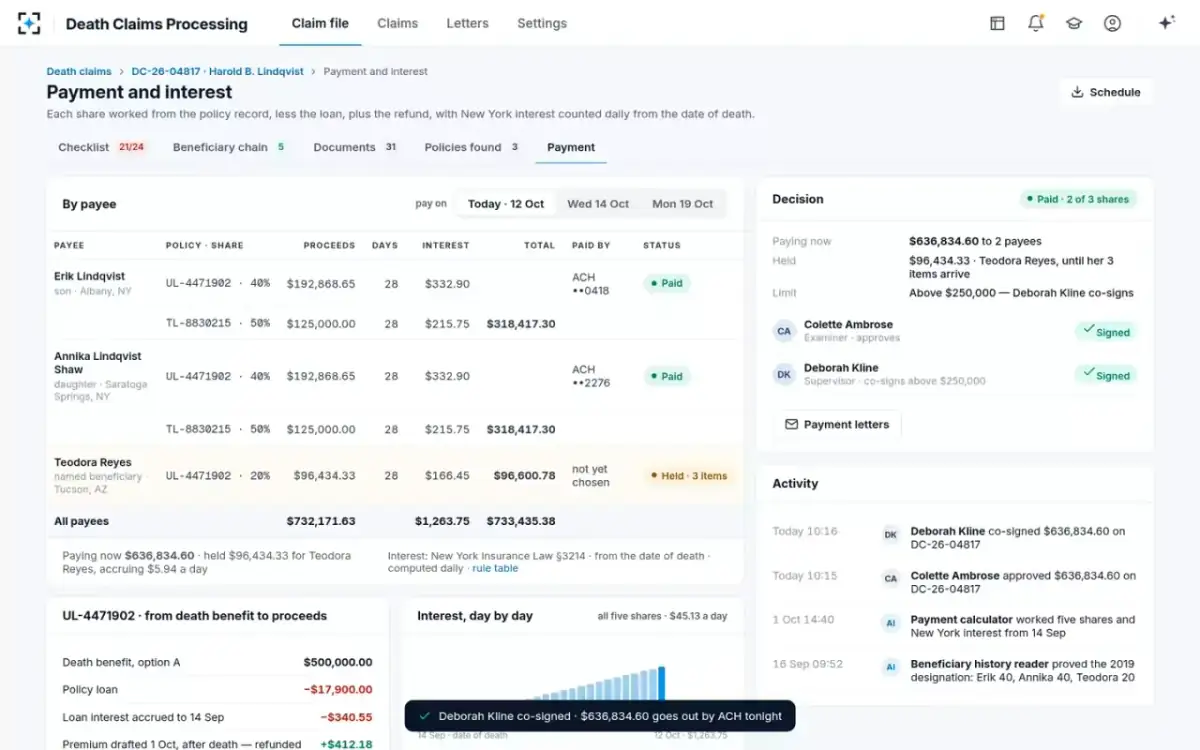1200x750 pixels.
Task: Go to the Claims top navigation tab
Action: (398, 23)
